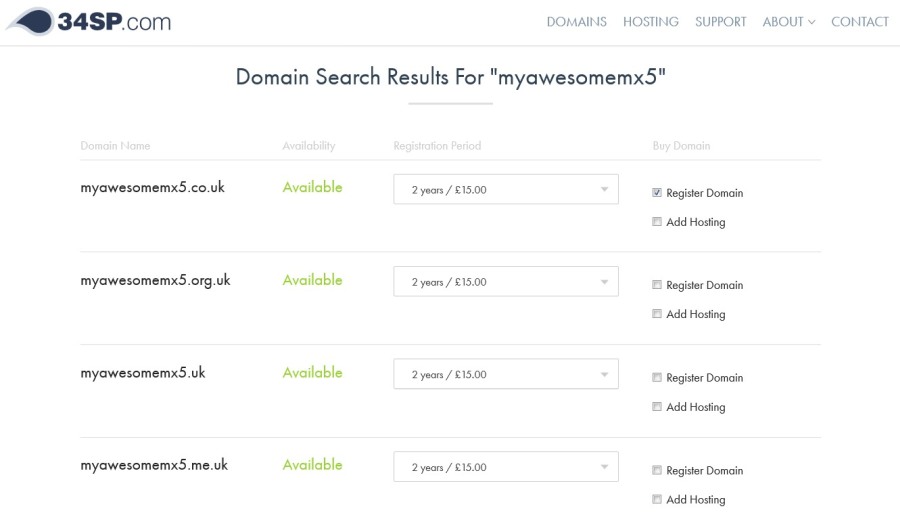The image size is (900, 519).
Task: Select the myawesomemx5.me.uk domain name text
Action: (x=154, y=465)
